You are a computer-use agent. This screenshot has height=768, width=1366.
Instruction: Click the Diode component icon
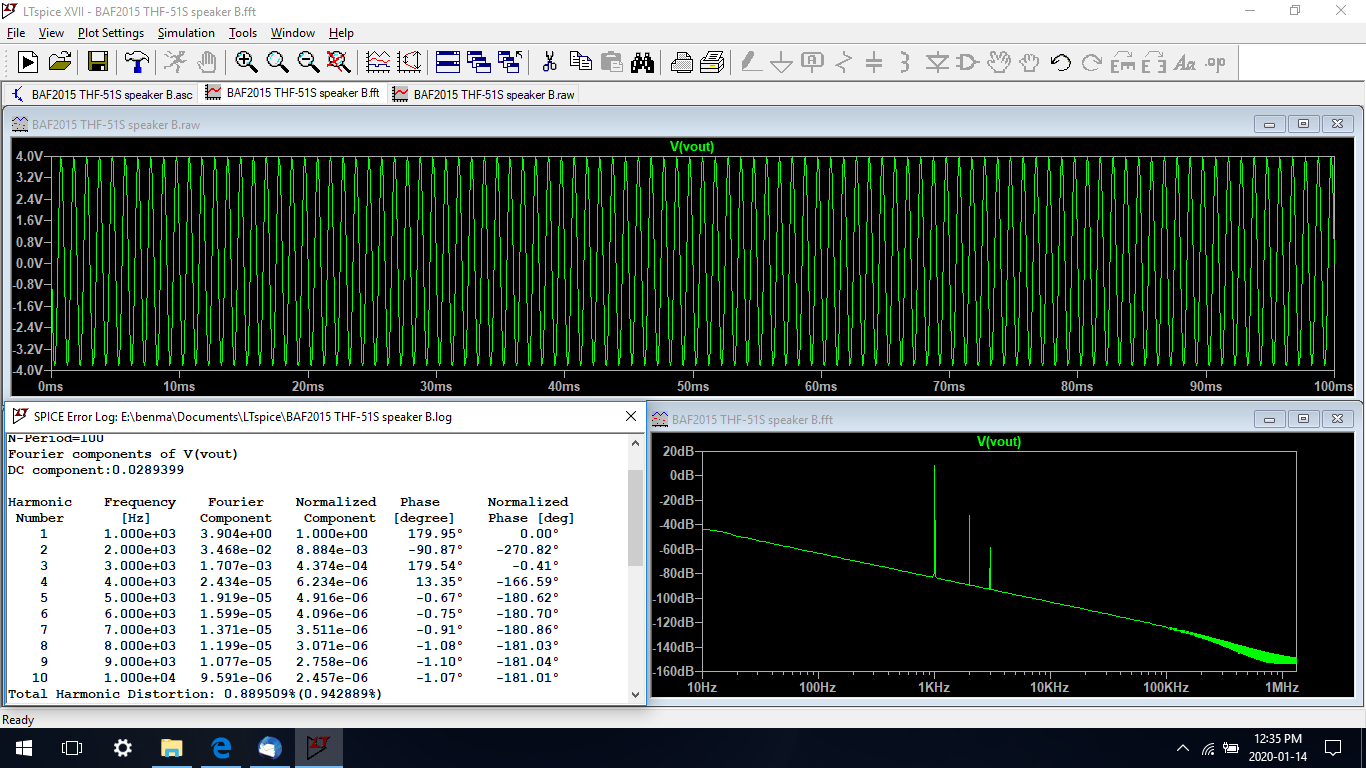click(937, 62)
